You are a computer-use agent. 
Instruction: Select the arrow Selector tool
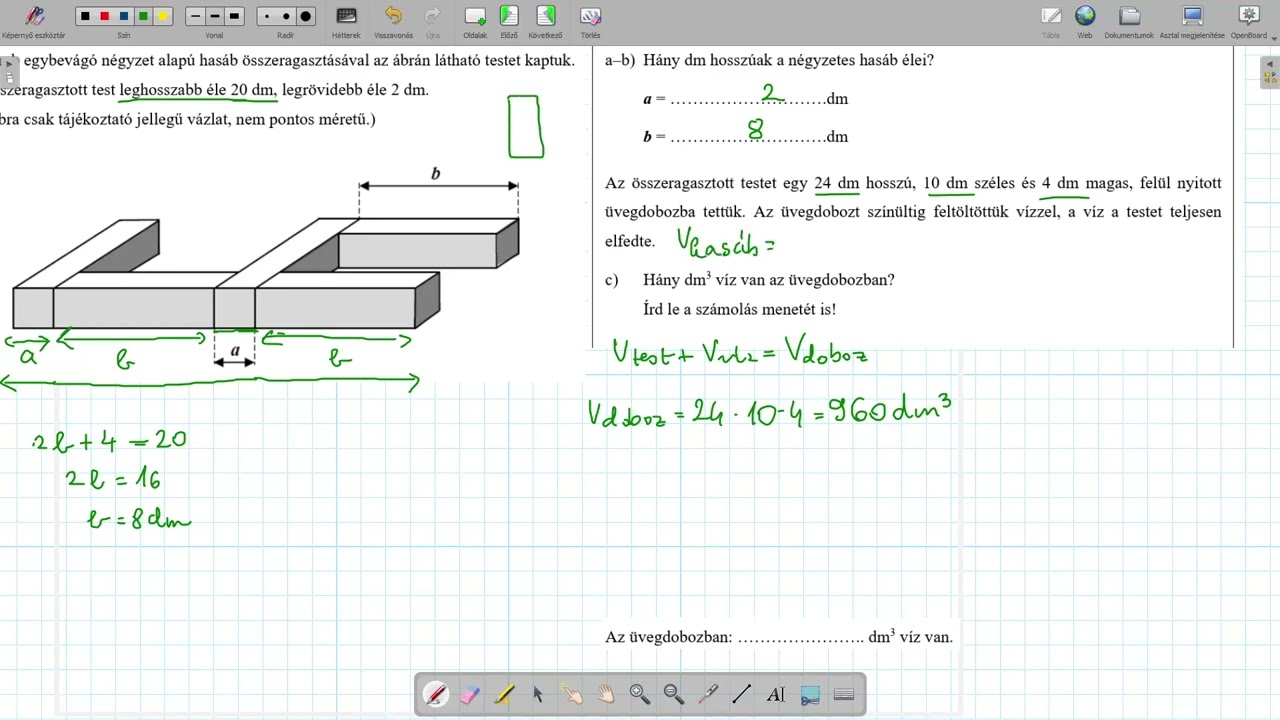tap(538, 694)
